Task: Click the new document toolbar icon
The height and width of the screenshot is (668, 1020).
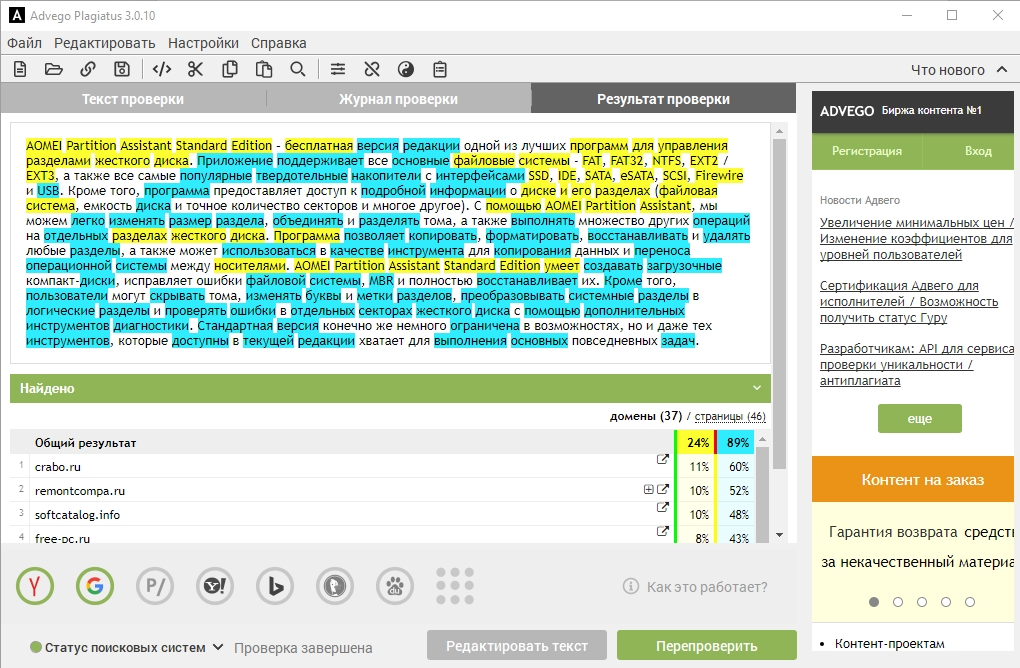Action: pyautogui.click(x=20, y=69)
